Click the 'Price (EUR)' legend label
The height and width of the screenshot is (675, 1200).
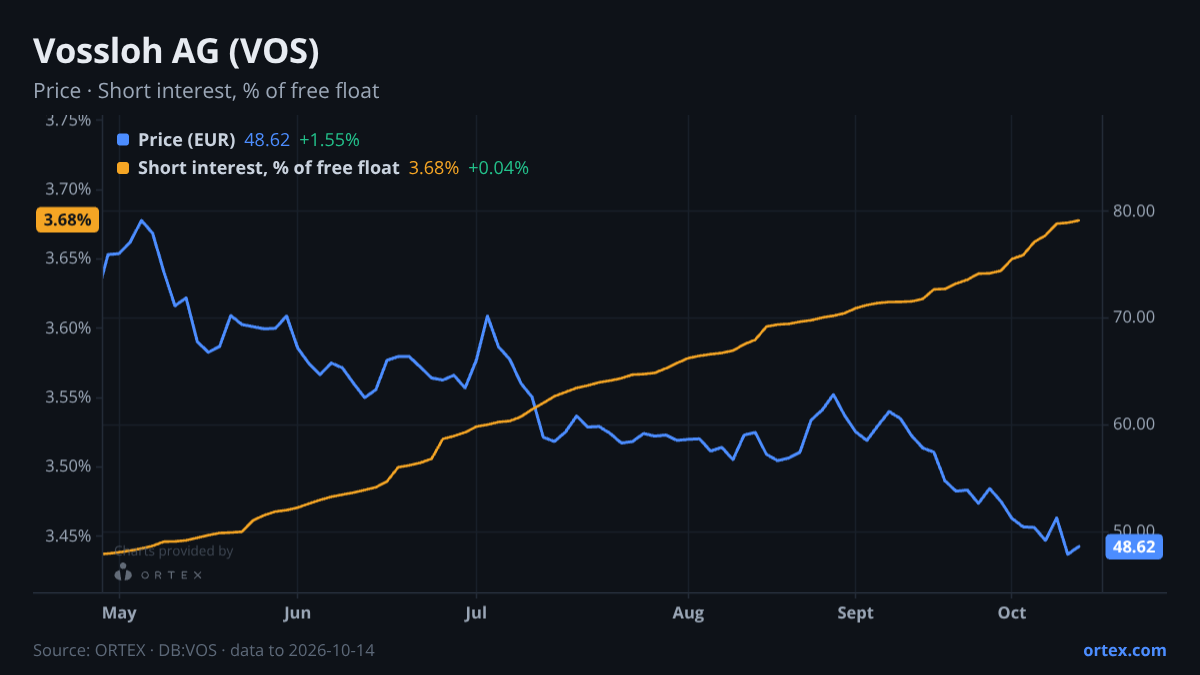pos(187,139)
